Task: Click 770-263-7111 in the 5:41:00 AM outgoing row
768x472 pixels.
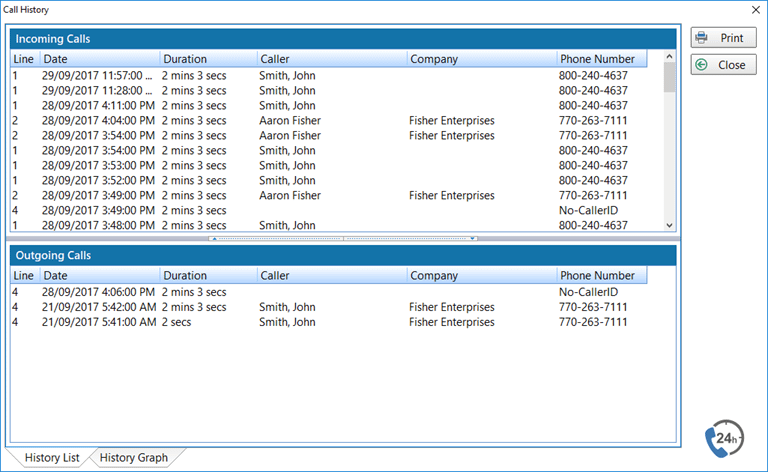Action: pos(593,322)
